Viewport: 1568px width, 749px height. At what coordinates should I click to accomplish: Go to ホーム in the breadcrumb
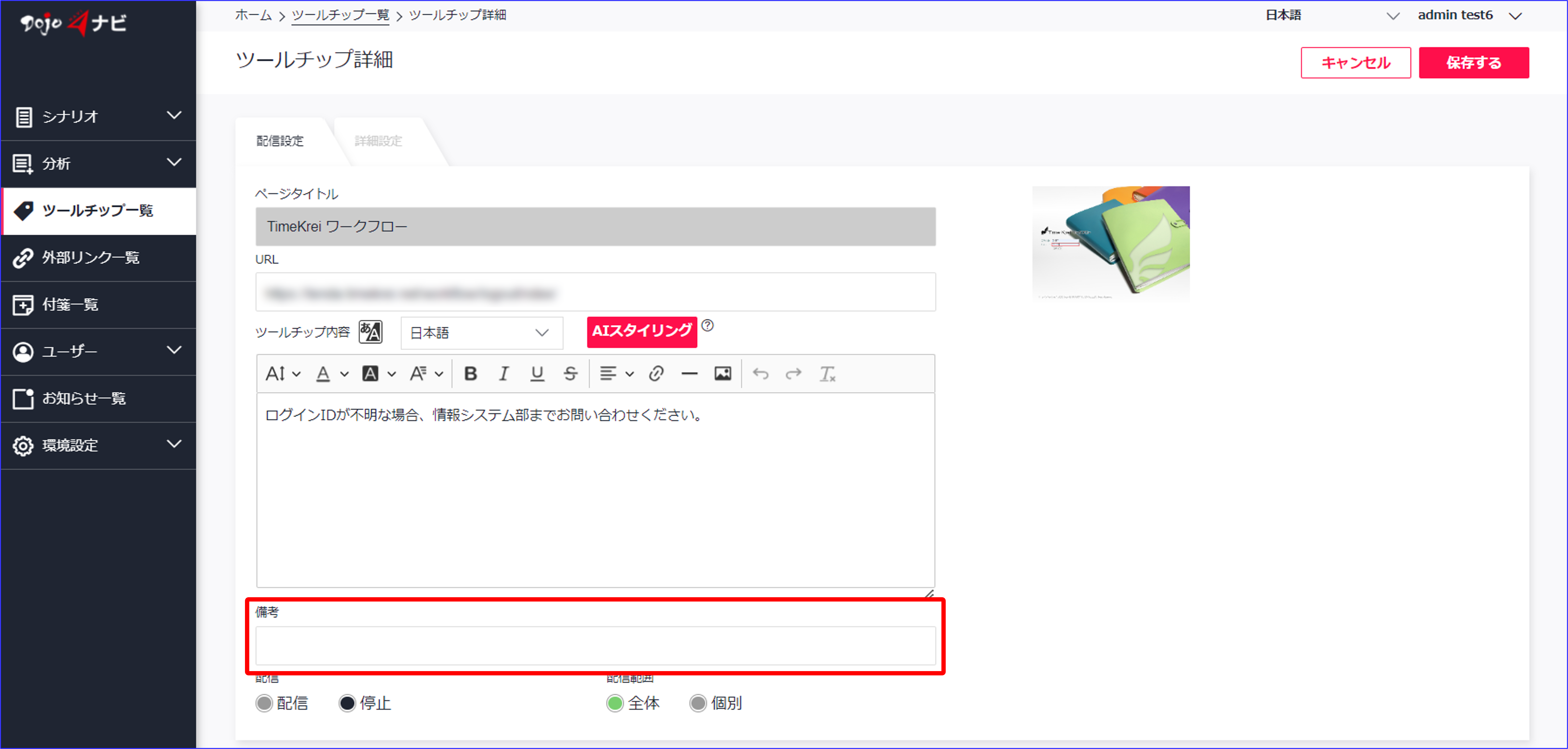(x=253, y=15)
